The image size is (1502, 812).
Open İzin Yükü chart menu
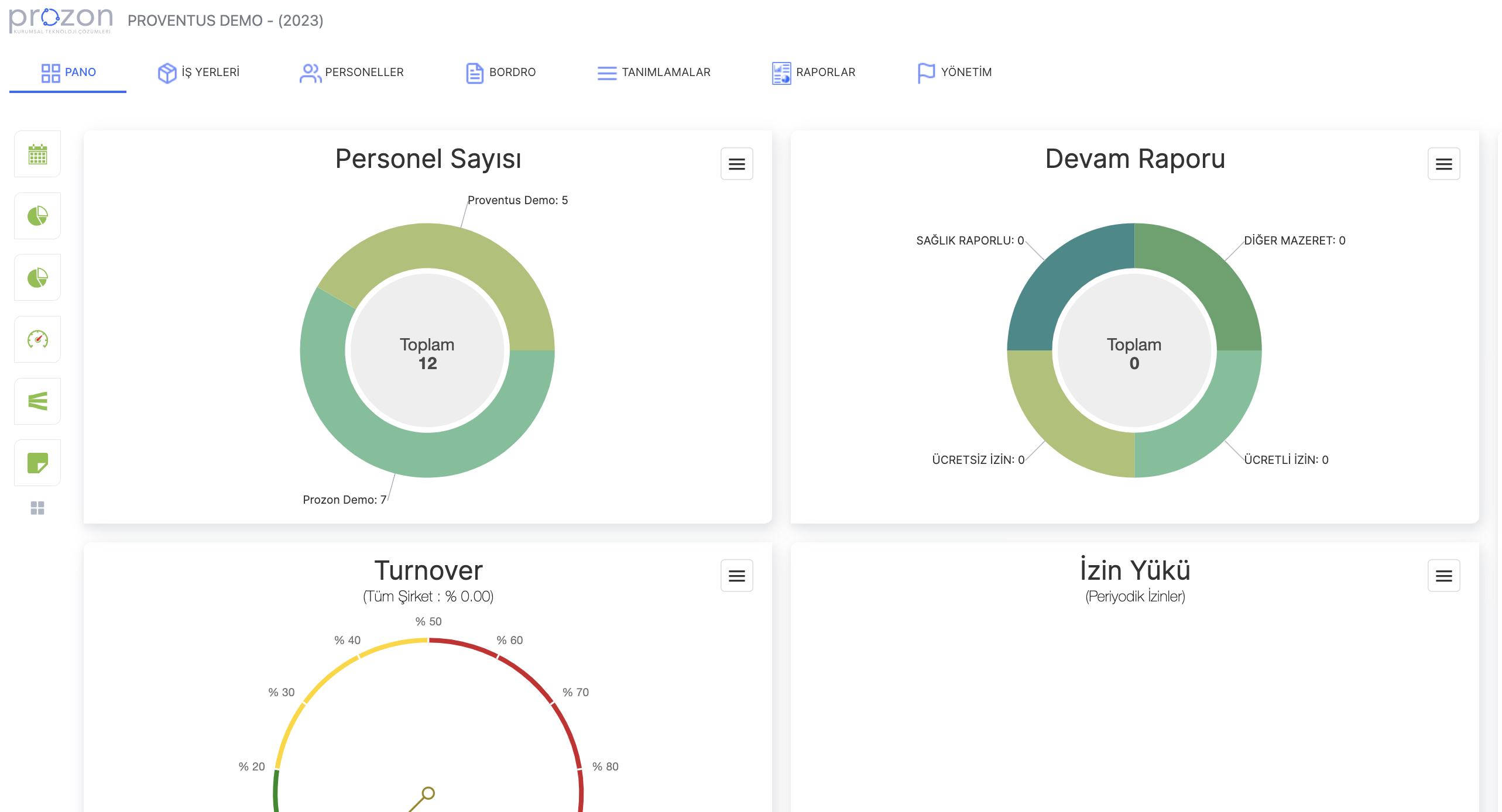(x=1443, y=576)
